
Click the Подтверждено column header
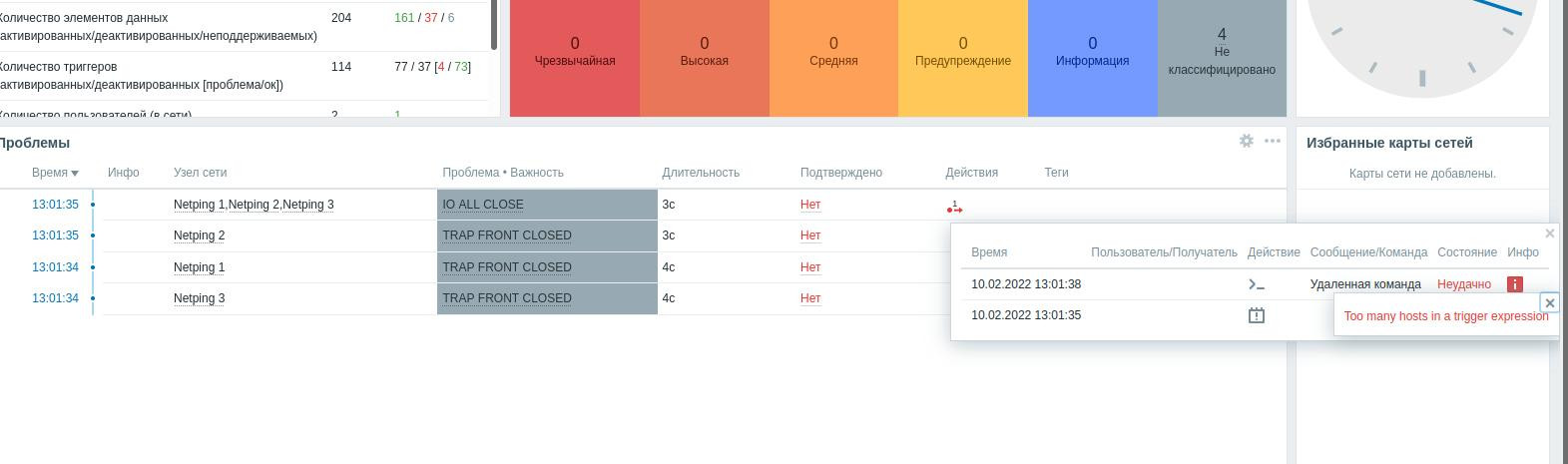click(x=841, y=173)
